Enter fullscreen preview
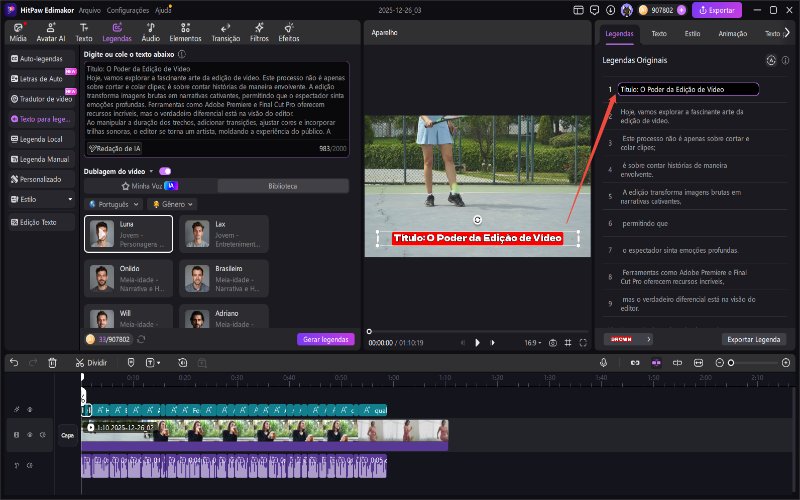The height and width of the screenshot is (500, 800). pyautogui.click(x=583, y=343)
